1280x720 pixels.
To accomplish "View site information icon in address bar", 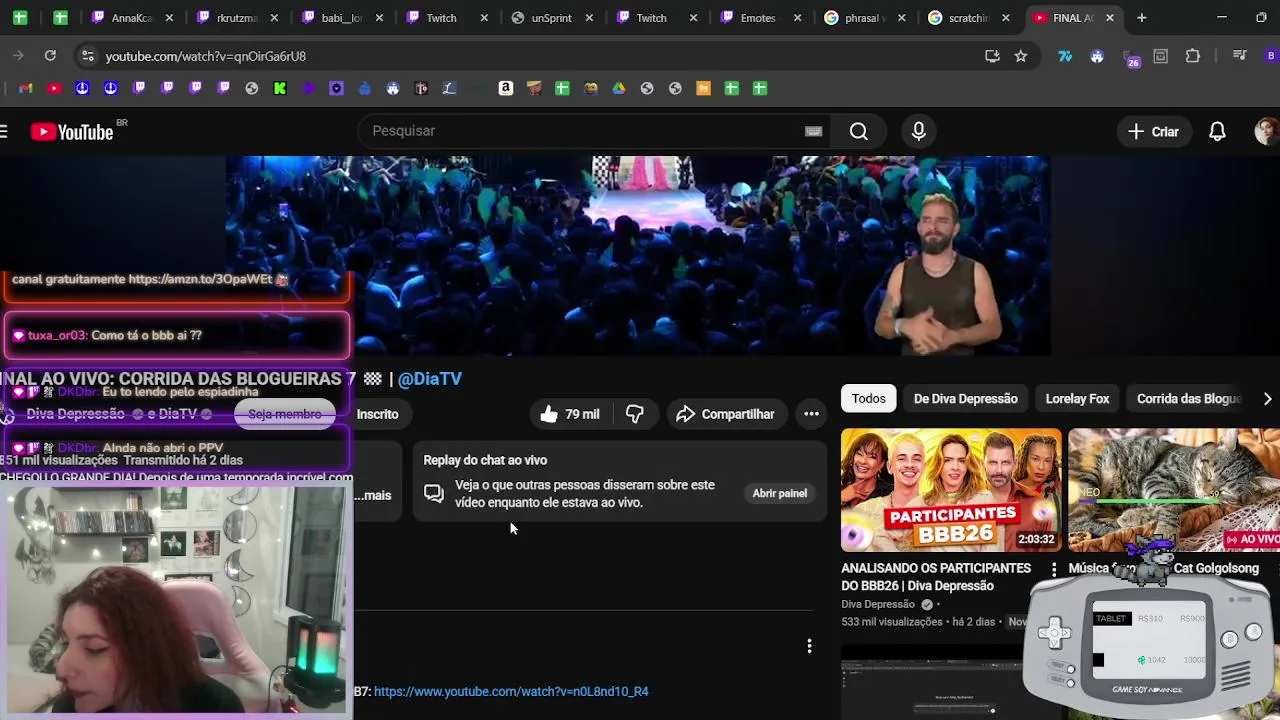I will pyautogui.click(x=87, y=56).
